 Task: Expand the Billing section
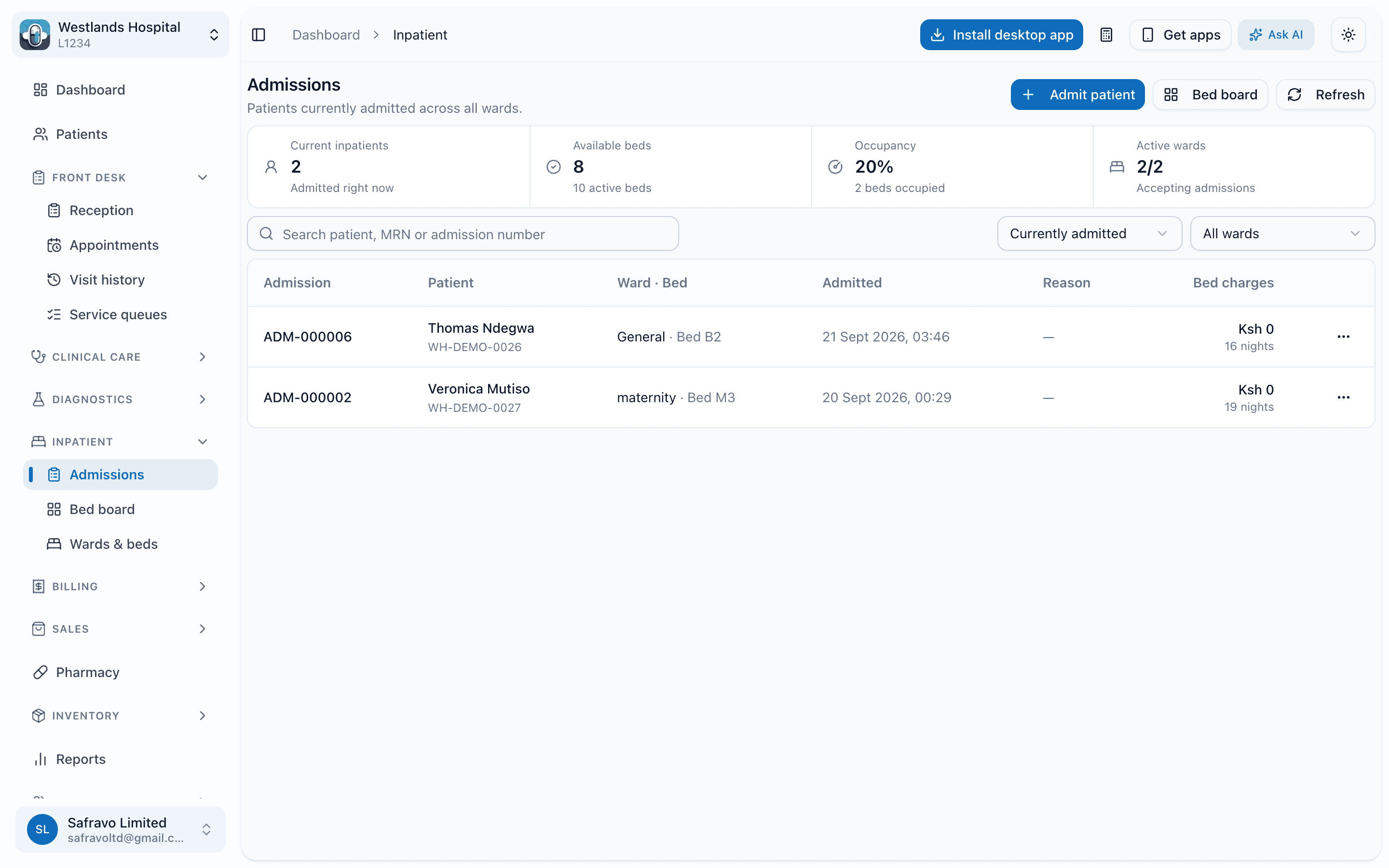[121, 586]
